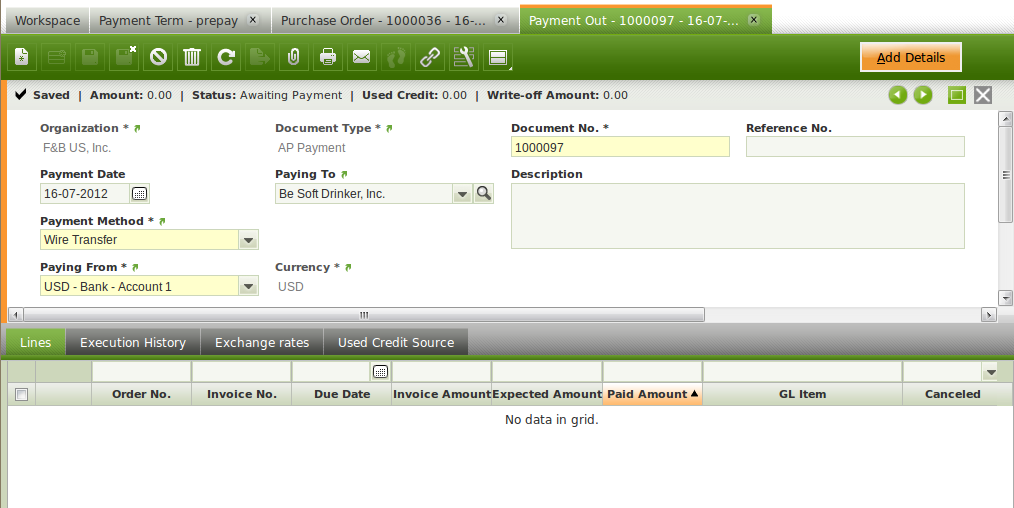Click the chain link icon in toolbar
Screen dimensions: 1014x508
click(429, 58)
